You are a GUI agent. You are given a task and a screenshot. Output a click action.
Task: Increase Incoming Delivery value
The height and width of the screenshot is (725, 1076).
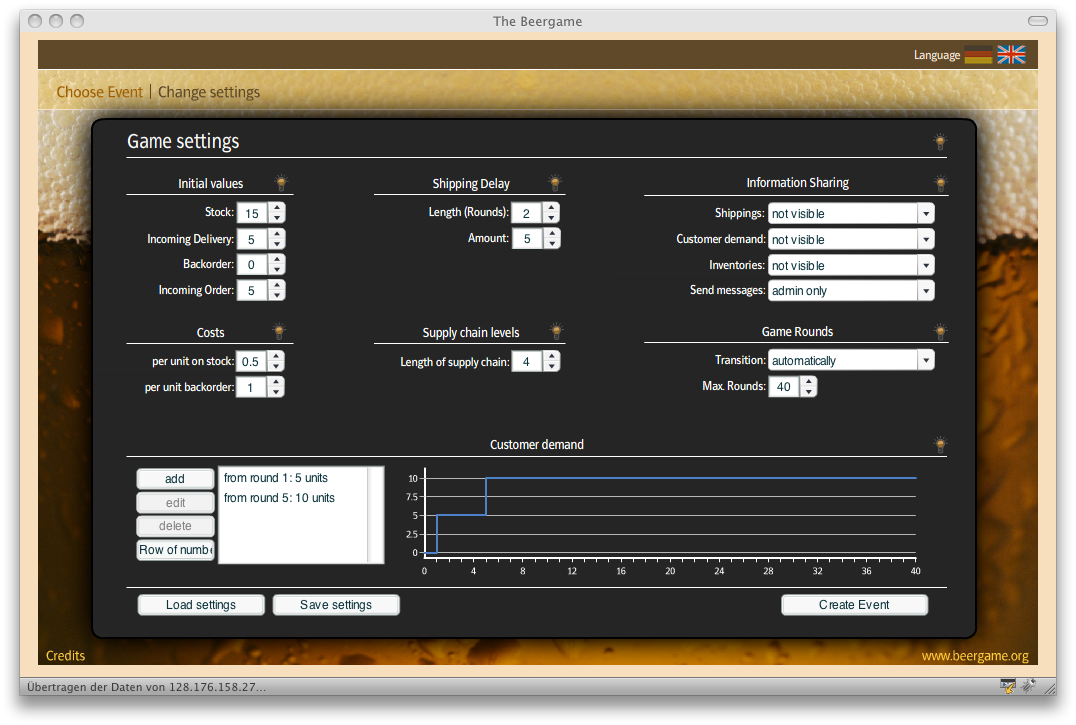click(x=277, y=234)
